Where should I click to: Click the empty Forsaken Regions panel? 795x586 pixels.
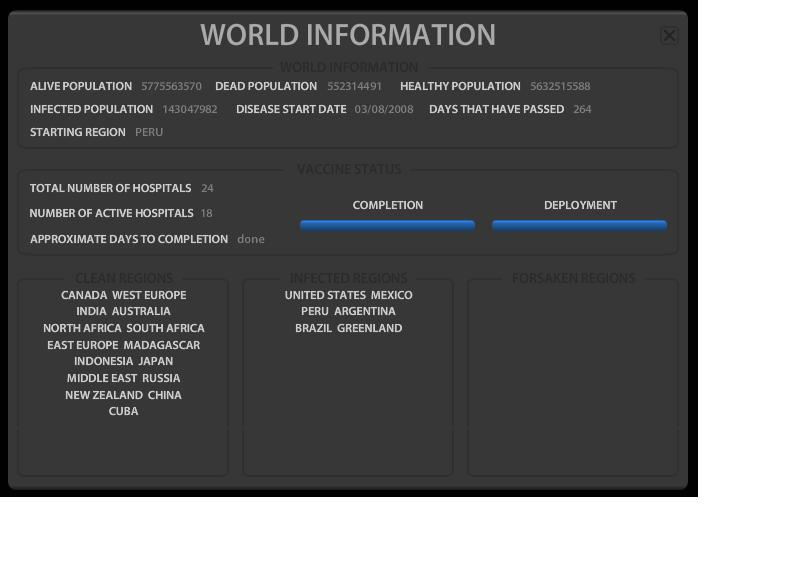coord(573,380)
